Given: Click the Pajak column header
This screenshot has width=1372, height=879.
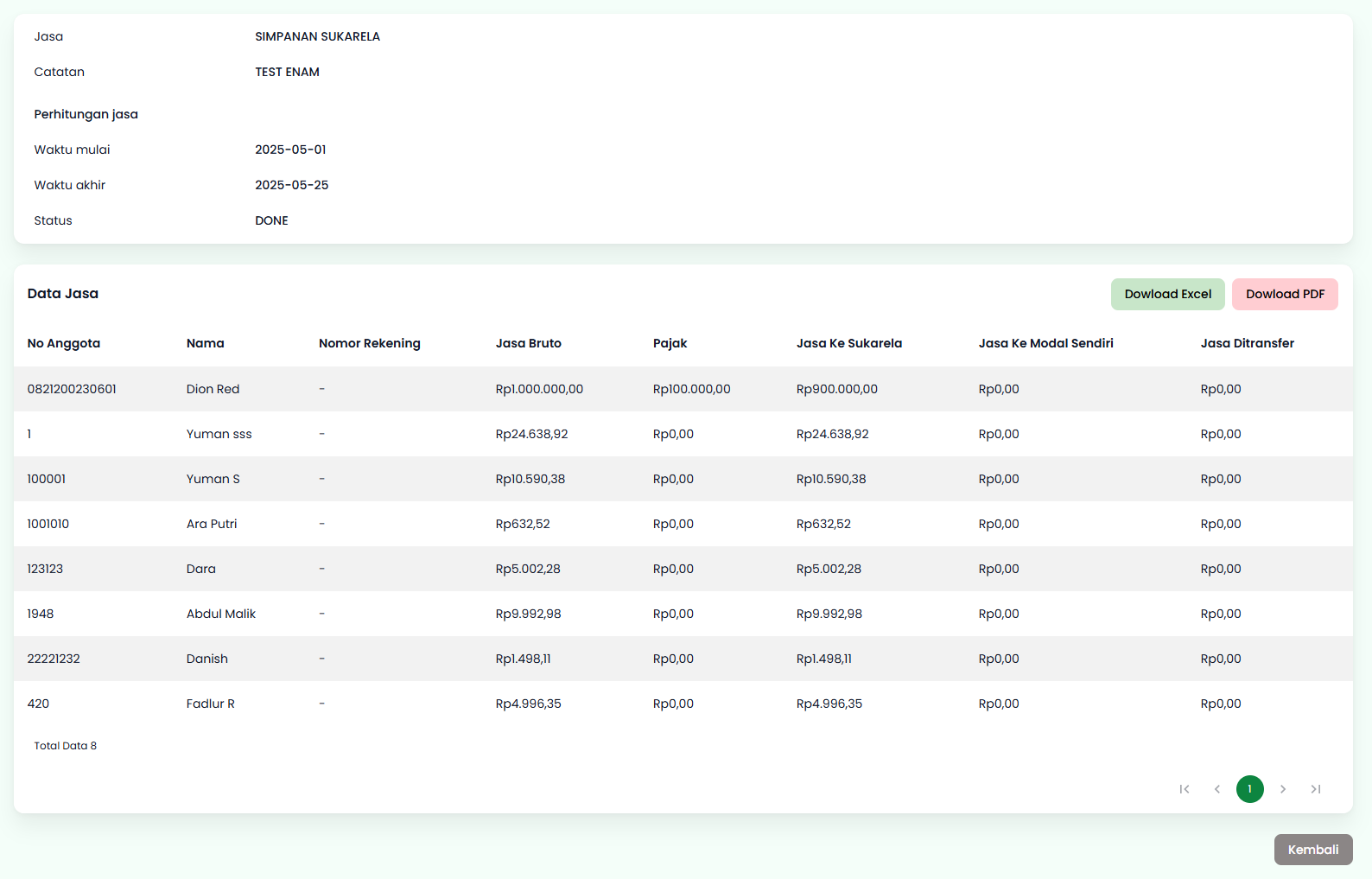Looking at the screenshot, I should [670, 343].
